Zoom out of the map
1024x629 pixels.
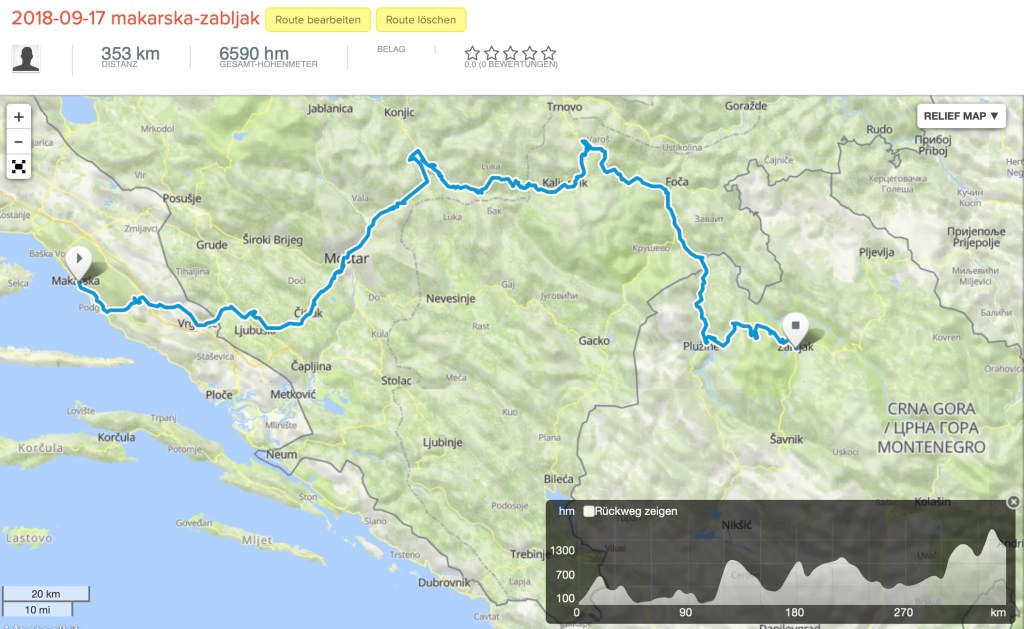click(x=19, y=141)
